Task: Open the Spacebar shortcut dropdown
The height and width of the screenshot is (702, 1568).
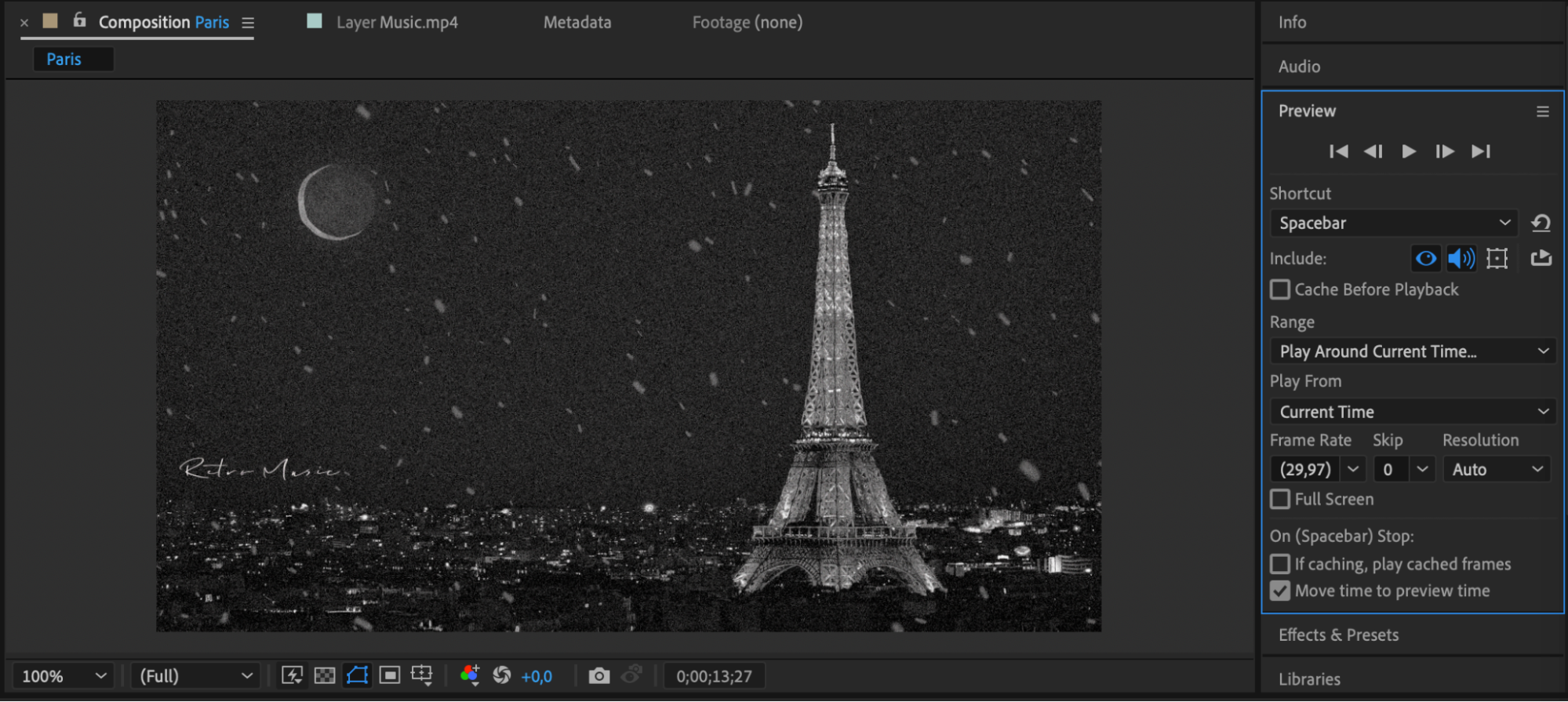Action: coord(1394,223)
